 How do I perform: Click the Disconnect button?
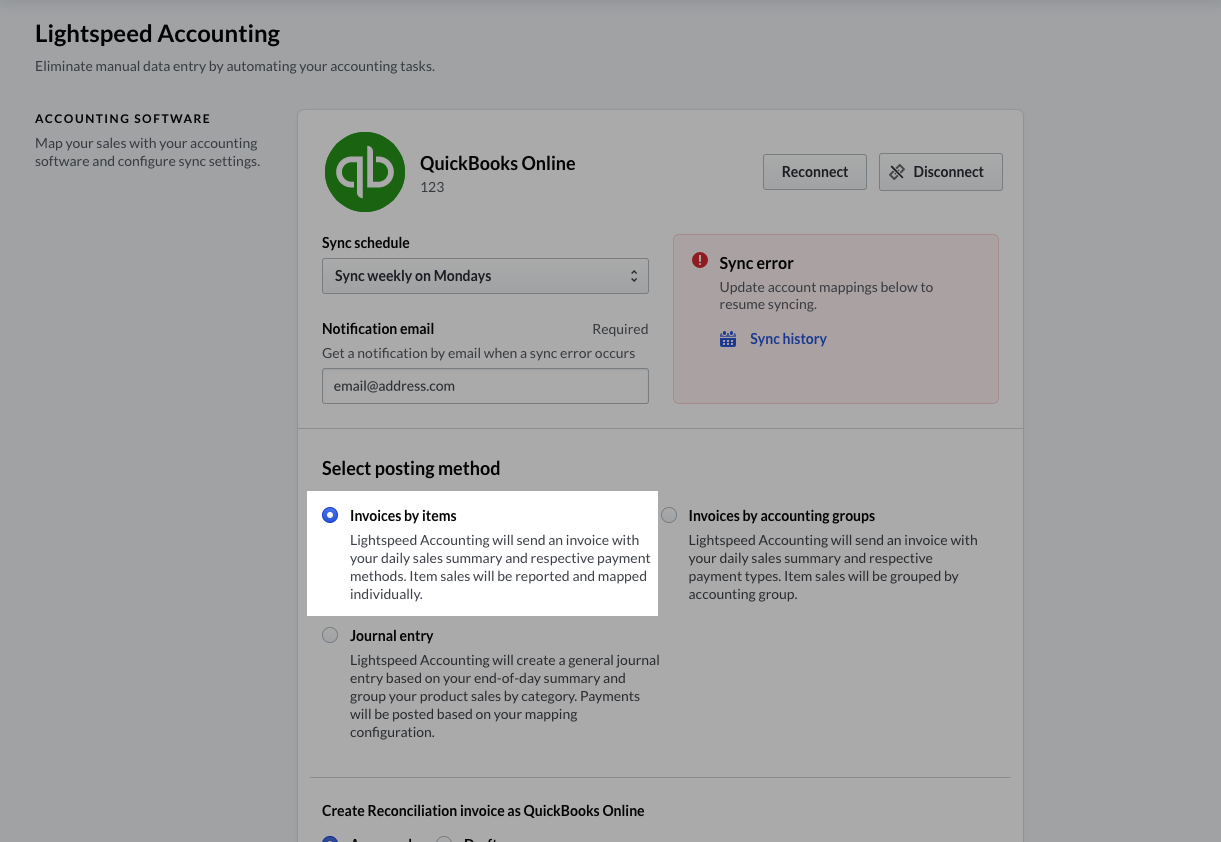(x=940, y=171)
